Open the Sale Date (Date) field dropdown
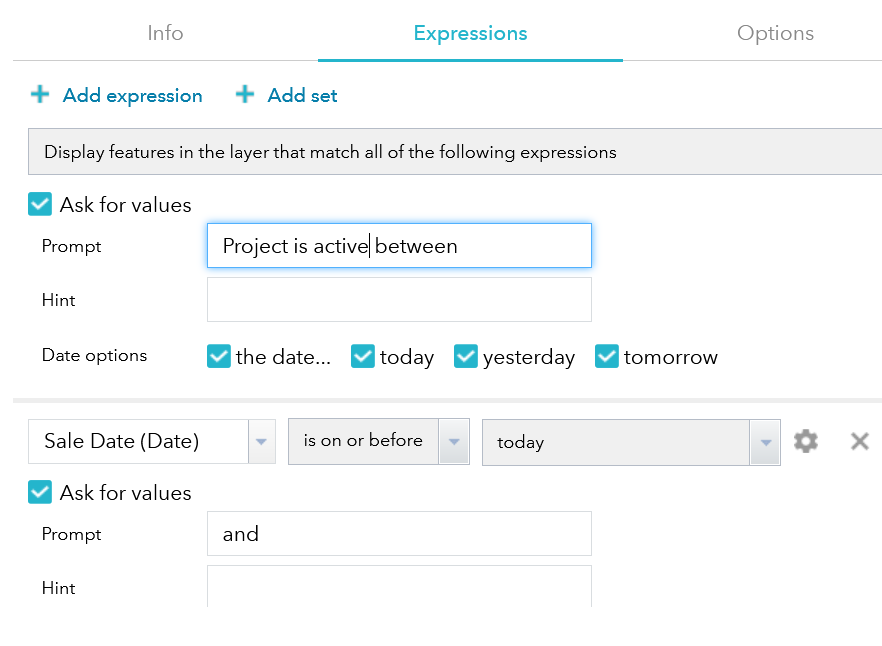The image size is (882, 646). (x=262, y=442)
